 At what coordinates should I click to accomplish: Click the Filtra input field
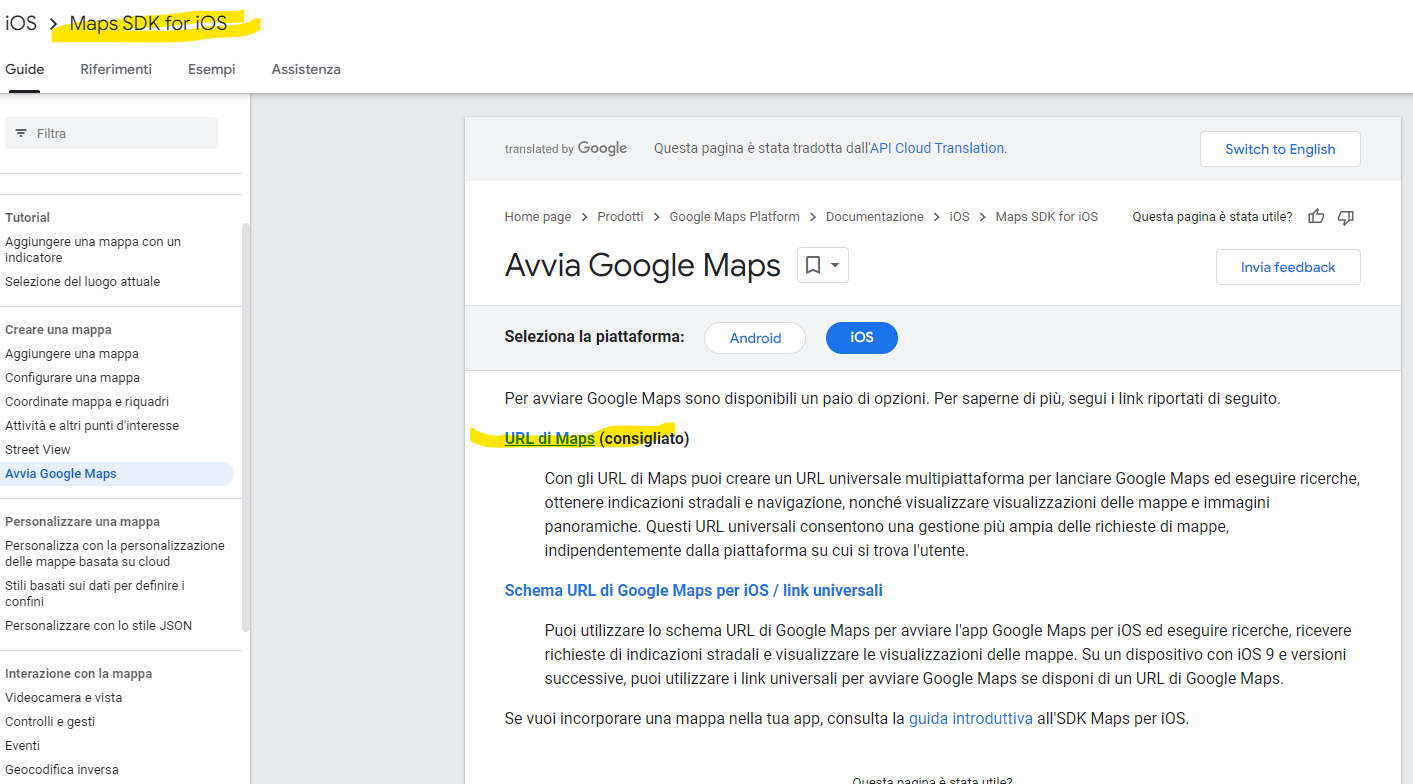[x=111, y=133]
